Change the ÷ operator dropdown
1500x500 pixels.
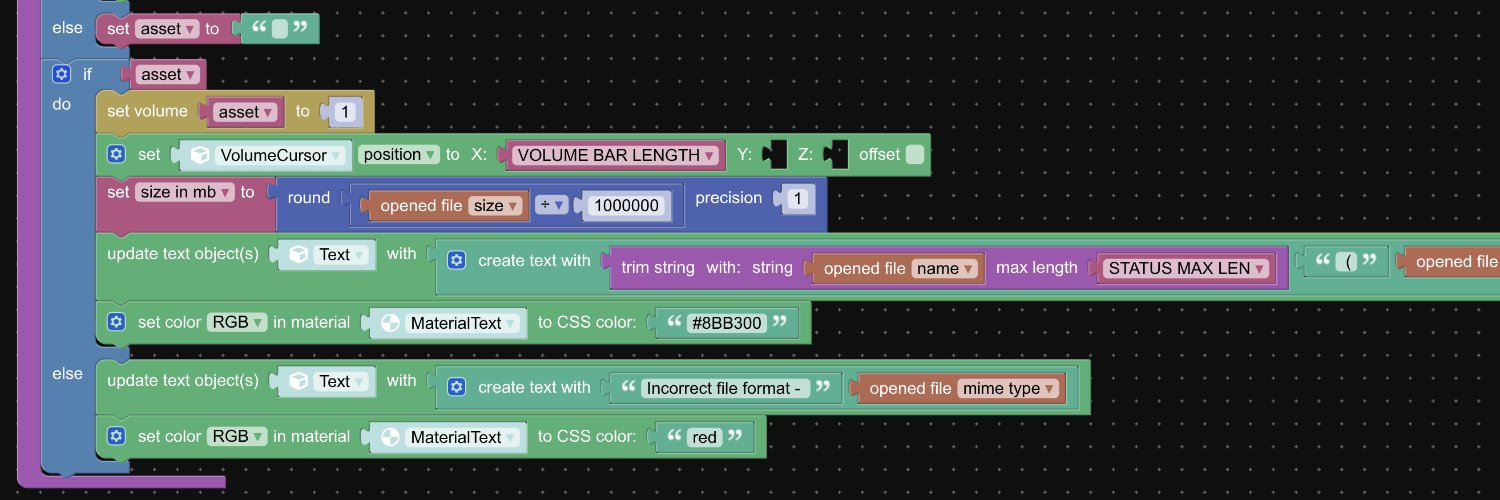tap(552, 205)
